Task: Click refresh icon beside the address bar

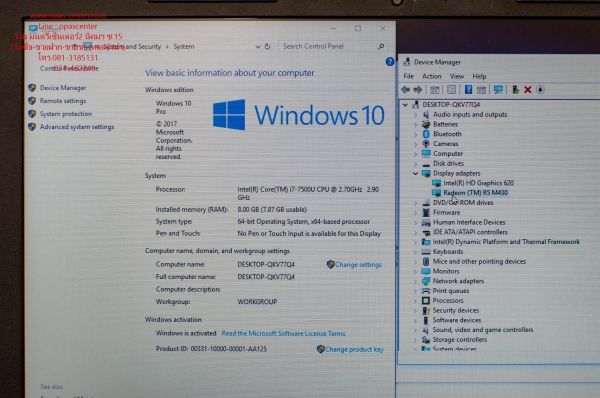Action: click(267, 46)
